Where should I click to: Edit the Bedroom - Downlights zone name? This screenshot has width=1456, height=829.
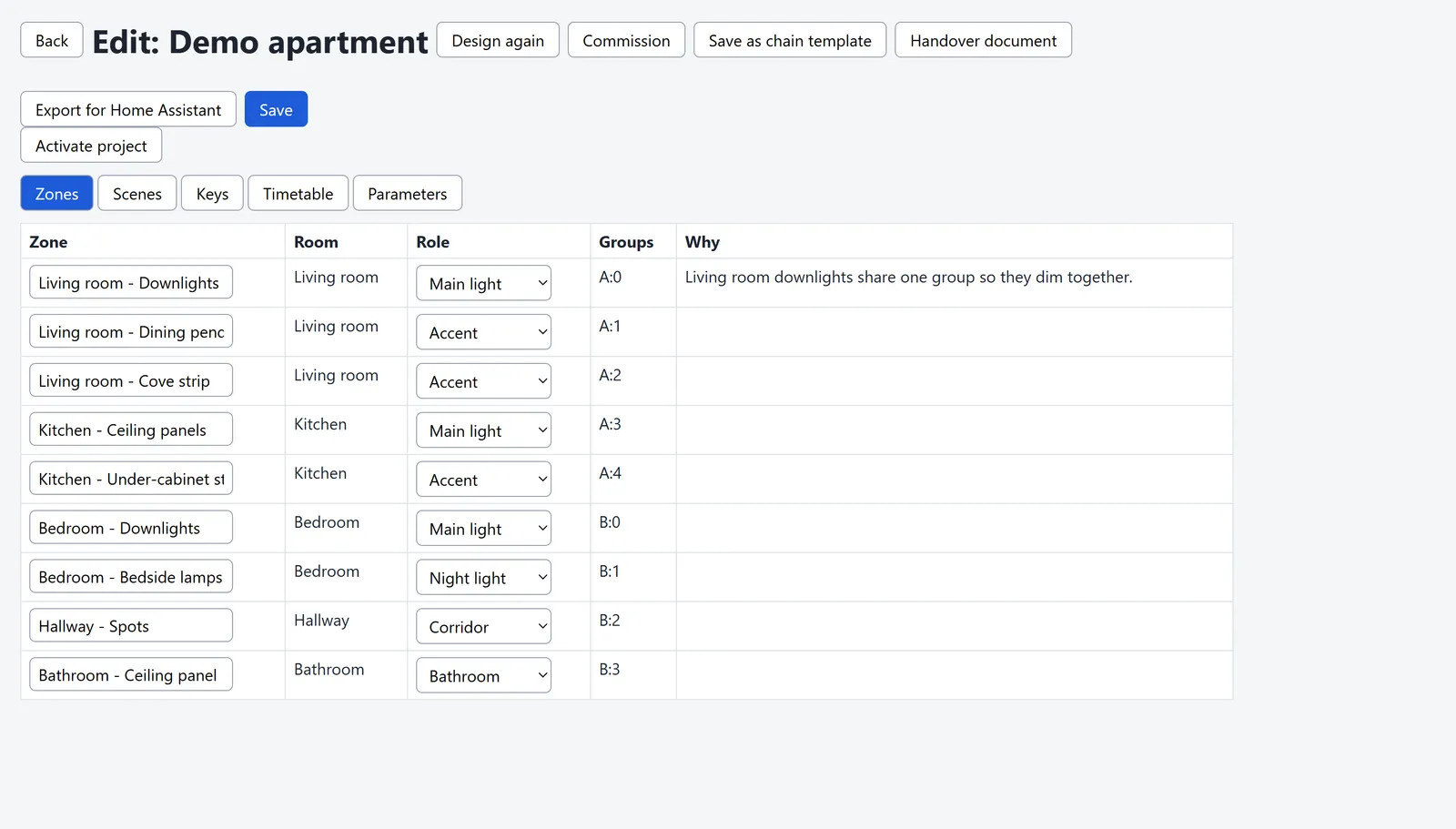(x=131, y=528)
